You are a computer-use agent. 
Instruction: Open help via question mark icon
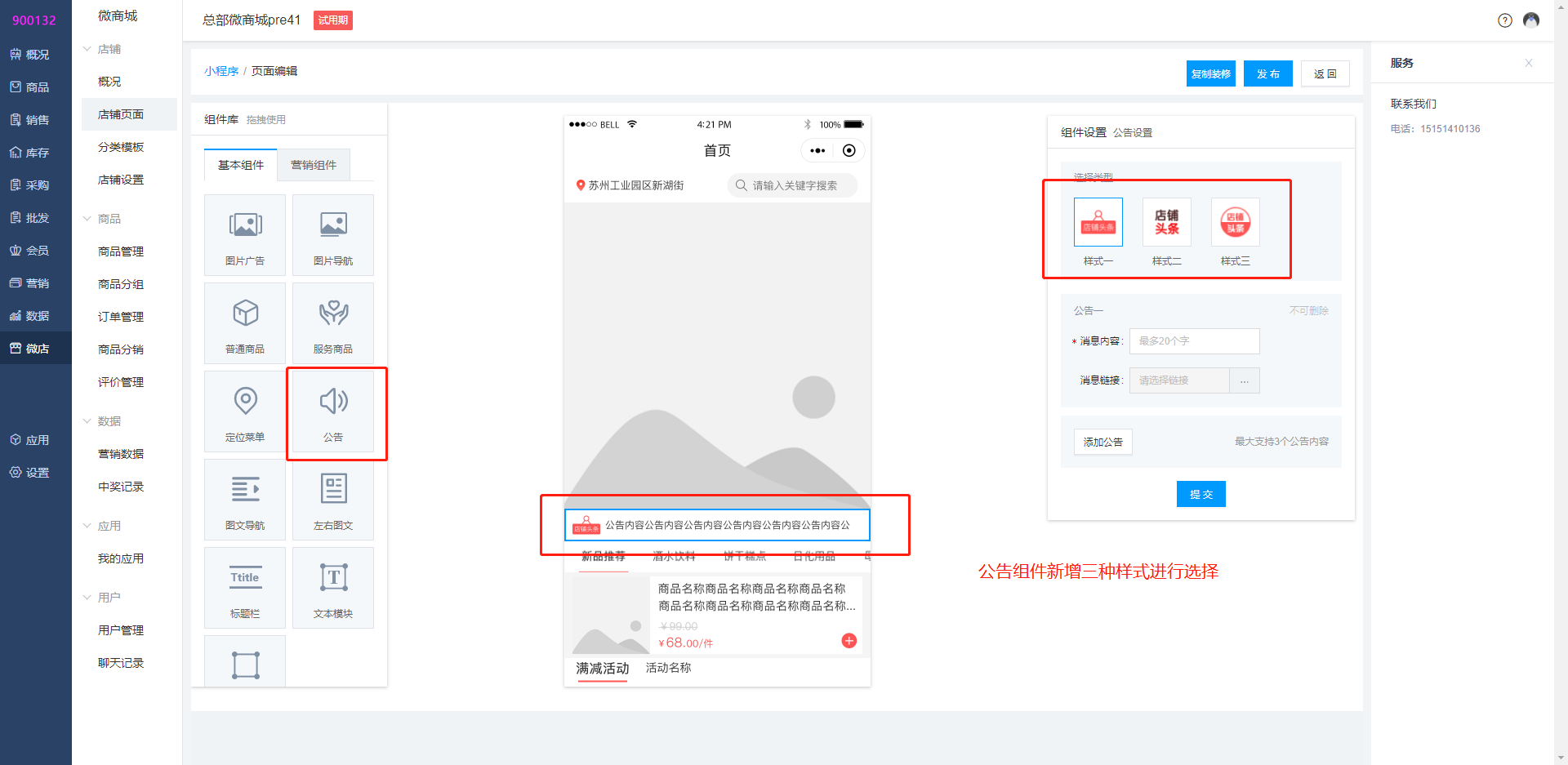[x=1504, y=20]
